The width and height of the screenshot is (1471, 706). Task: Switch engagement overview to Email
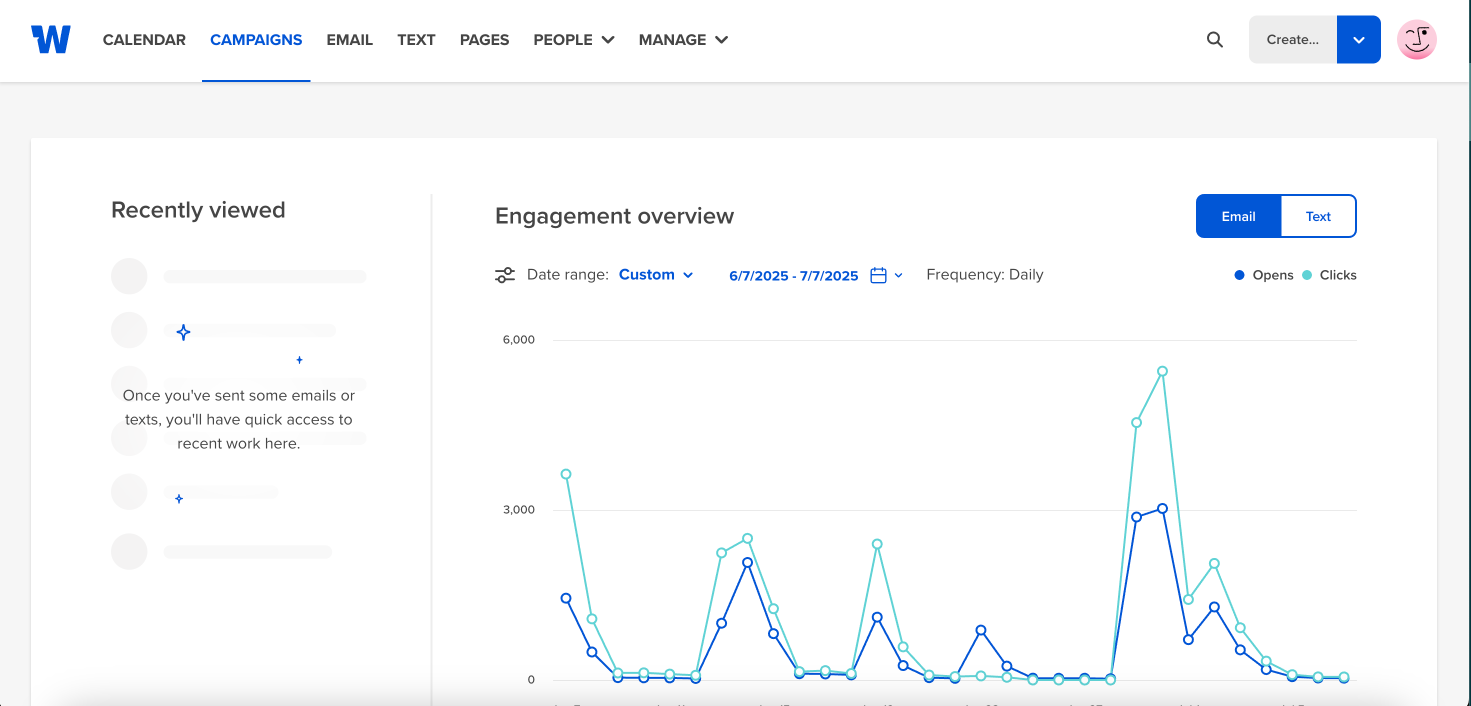pos(1238,216)
